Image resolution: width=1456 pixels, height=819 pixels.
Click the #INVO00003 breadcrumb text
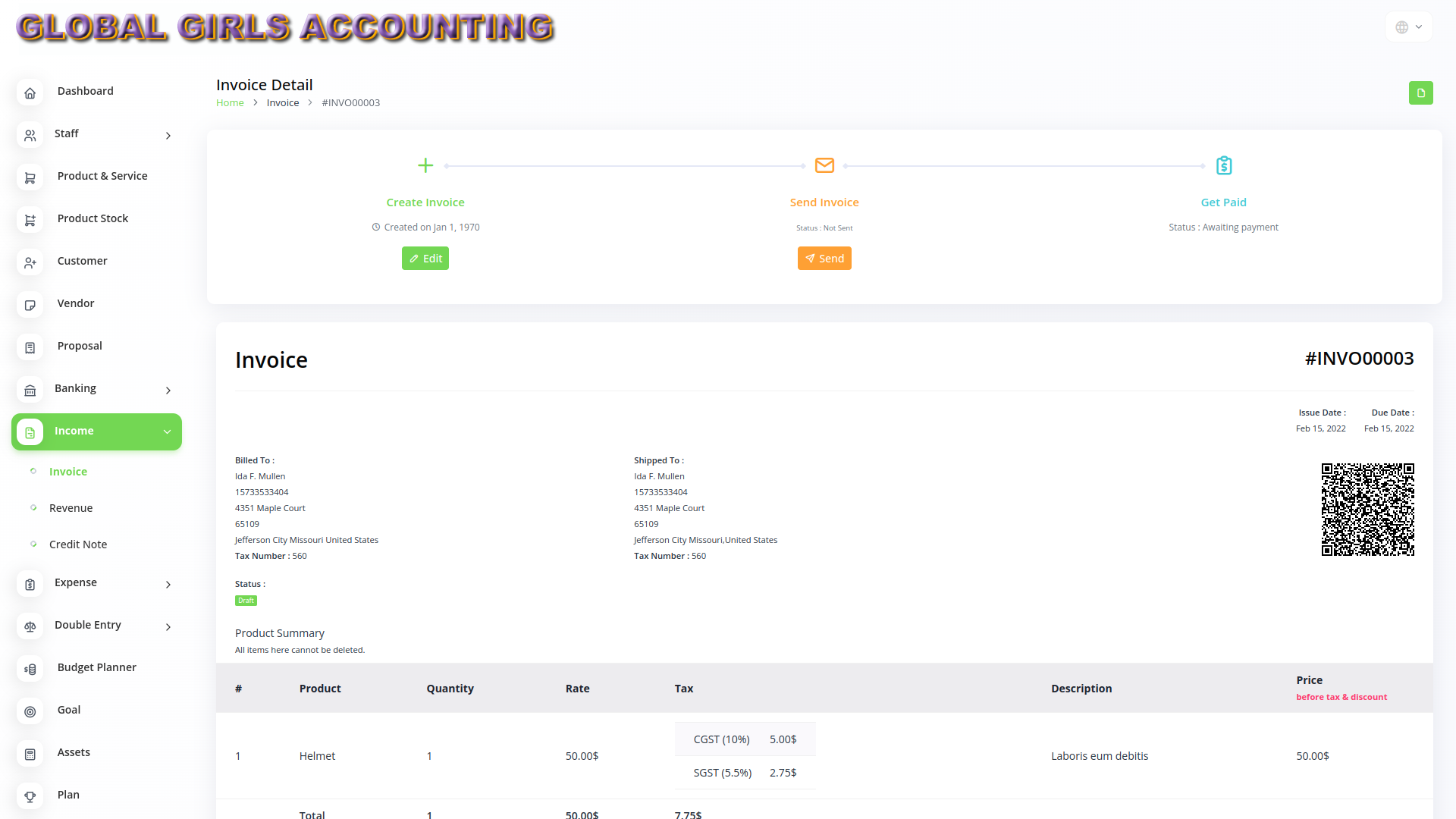pyautogui.click(x=351, y=103)
